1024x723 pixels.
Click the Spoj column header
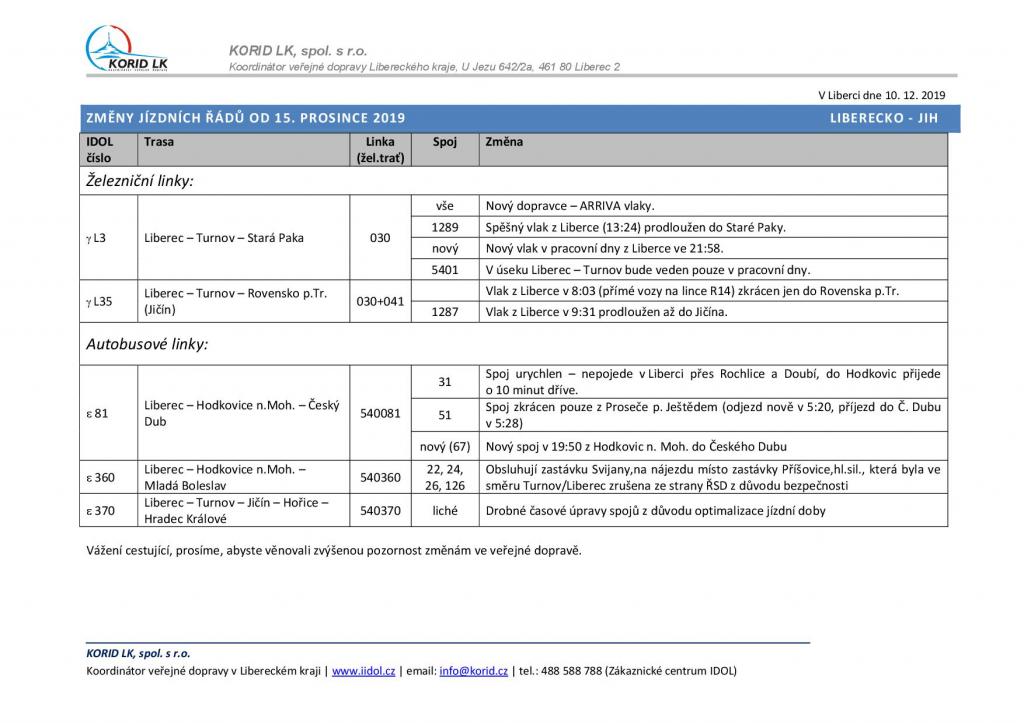(444, 142)
